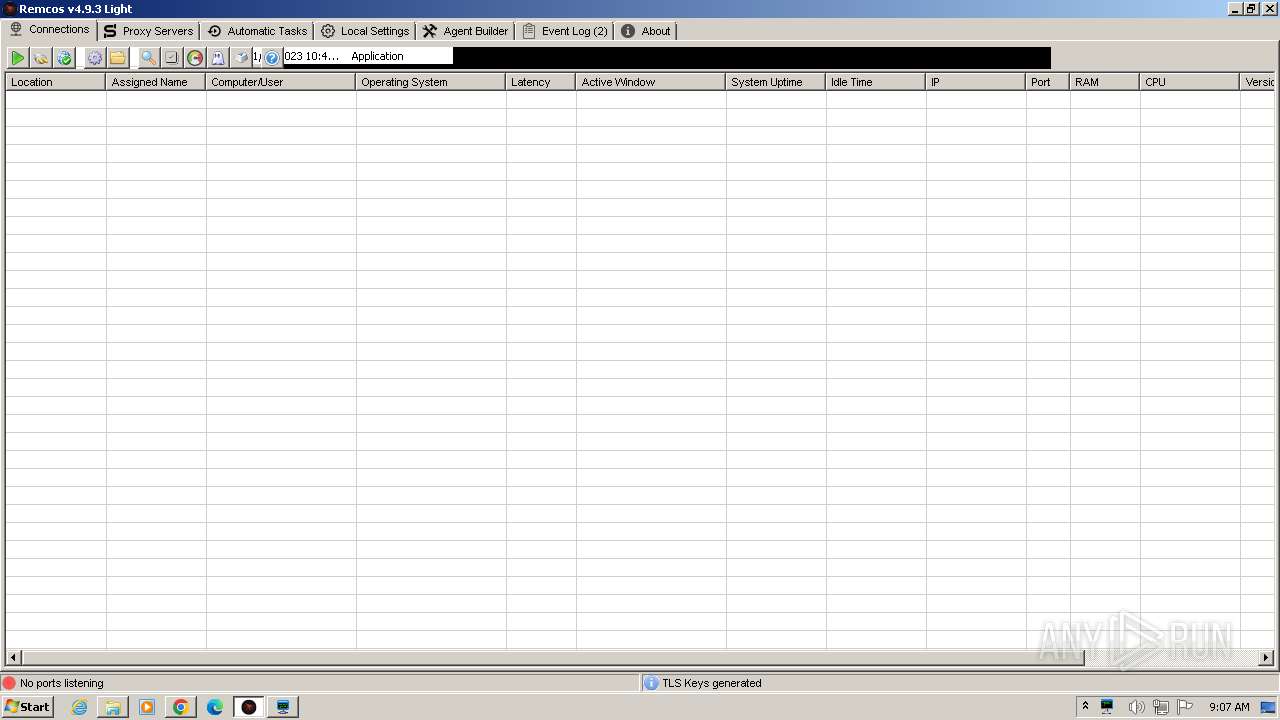Sort by the Active Window column header
This screenshot has height=720, width=1280.
click(650, 82)
